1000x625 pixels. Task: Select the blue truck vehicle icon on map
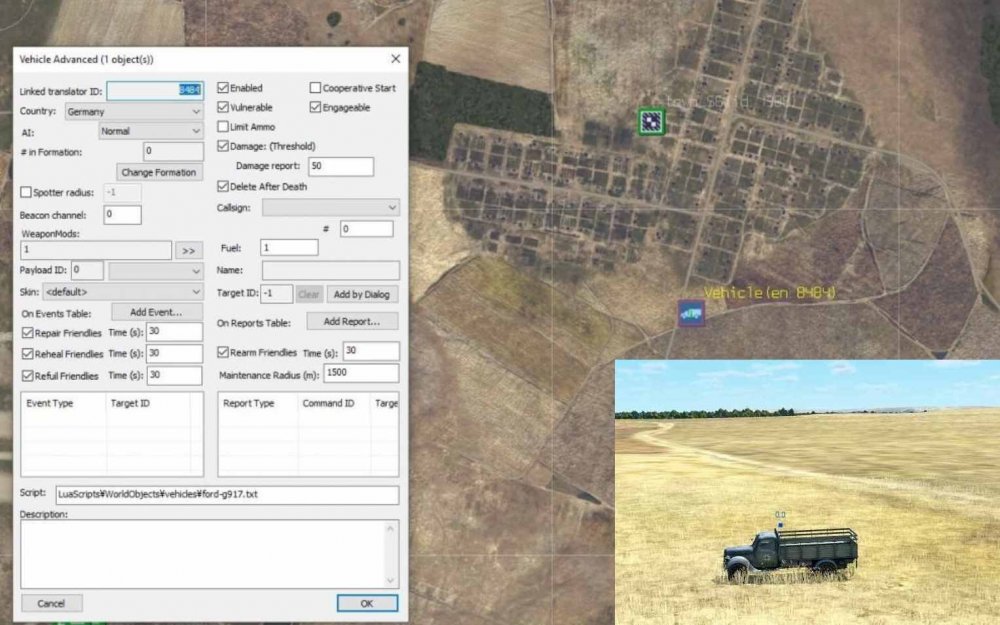coord(691,313)
